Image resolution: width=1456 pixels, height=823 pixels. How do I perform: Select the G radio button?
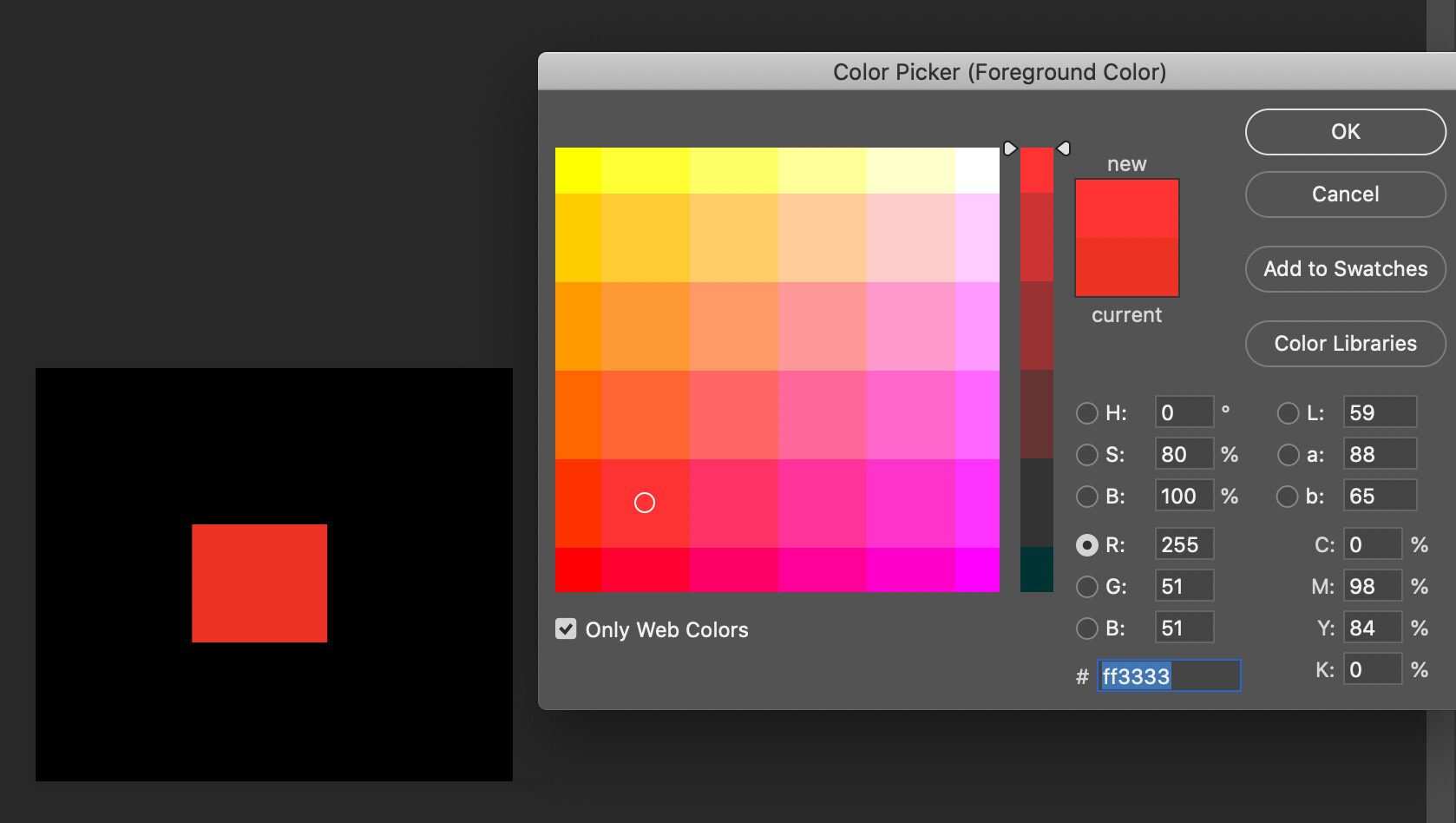tap(1086, 587)
